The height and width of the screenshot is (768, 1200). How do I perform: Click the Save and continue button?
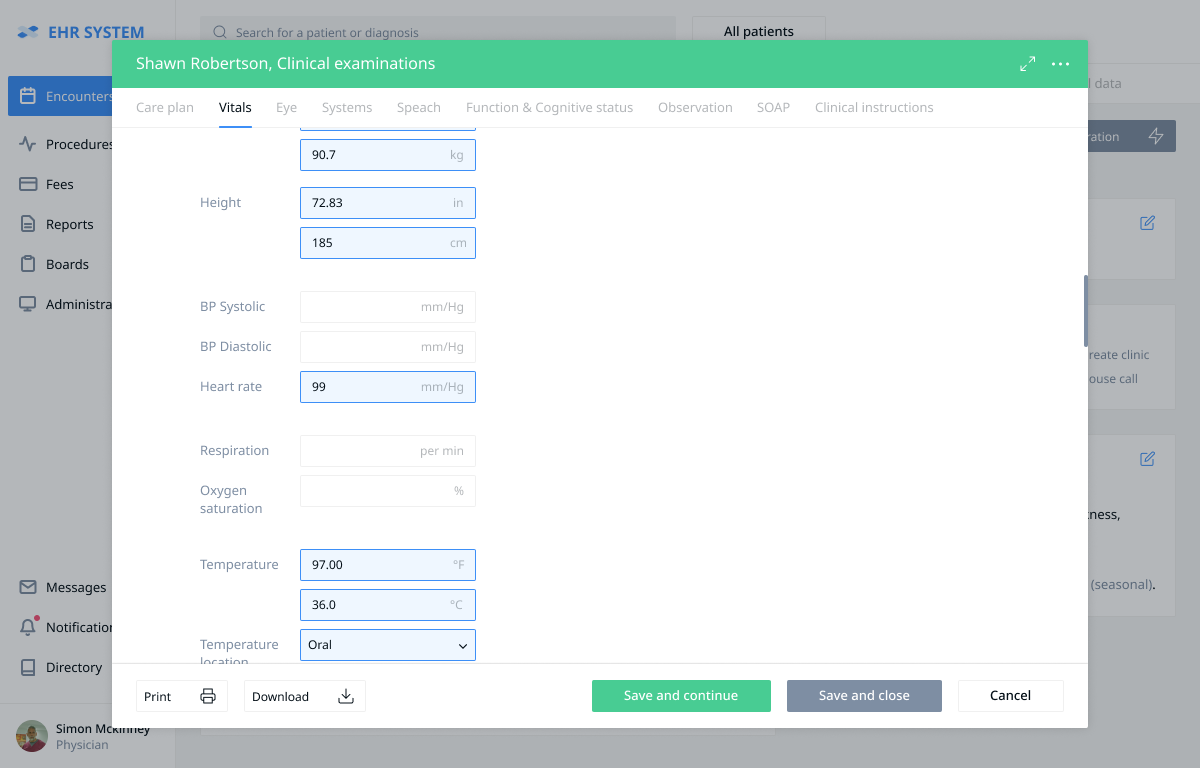[681, 696]
